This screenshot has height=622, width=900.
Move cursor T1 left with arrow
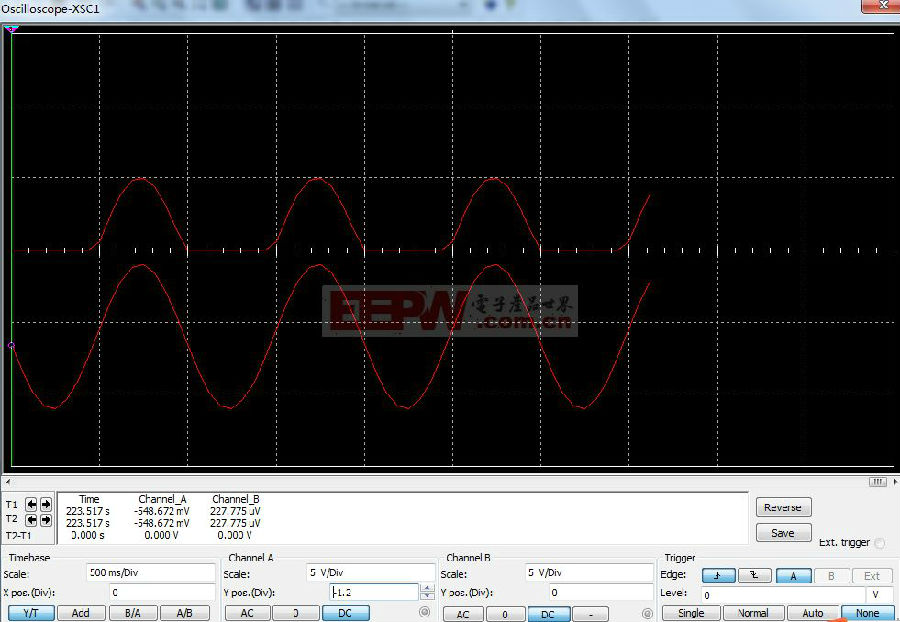pyautogui.click(x=31, y=504)
